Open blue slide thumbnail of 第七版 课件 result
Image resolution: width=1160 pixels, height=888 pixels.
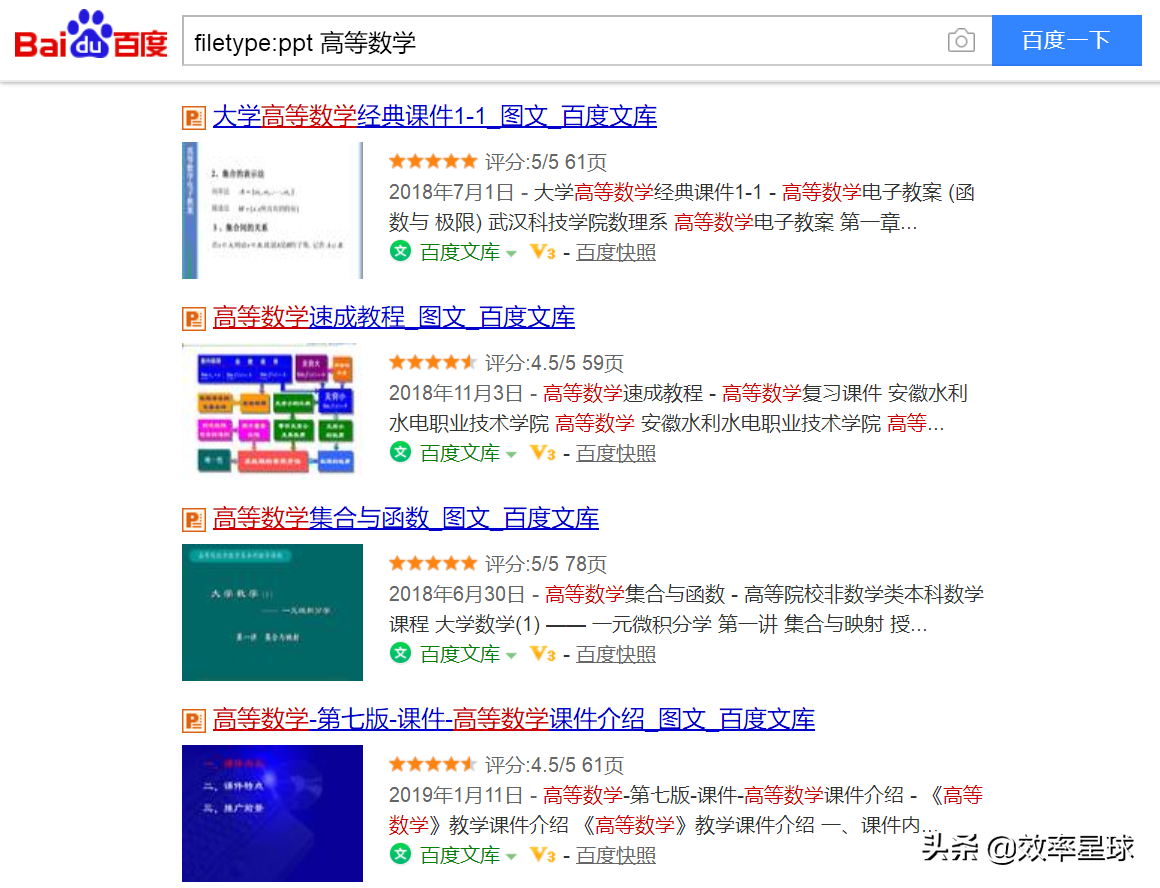click(x=272, y=813)
